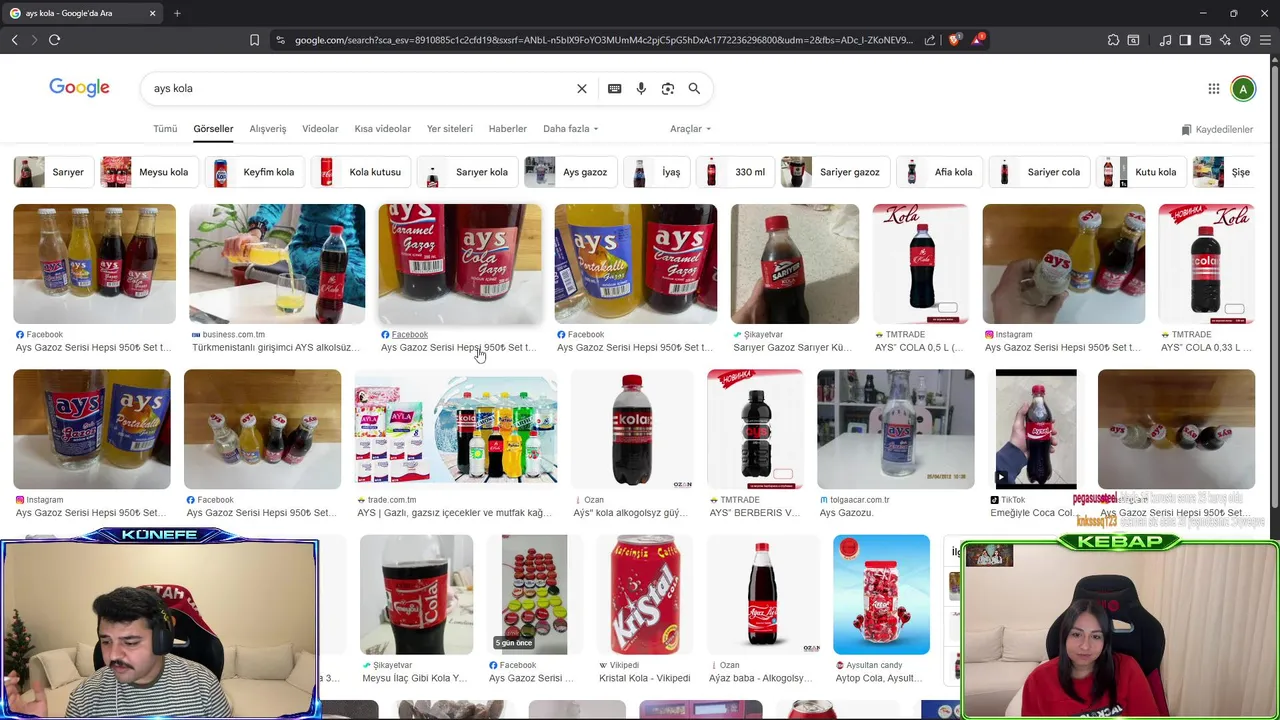Viewport: 1280px width, 720px height.
Task: Switch to the Alışveriş tab
Action: [268, 129]
